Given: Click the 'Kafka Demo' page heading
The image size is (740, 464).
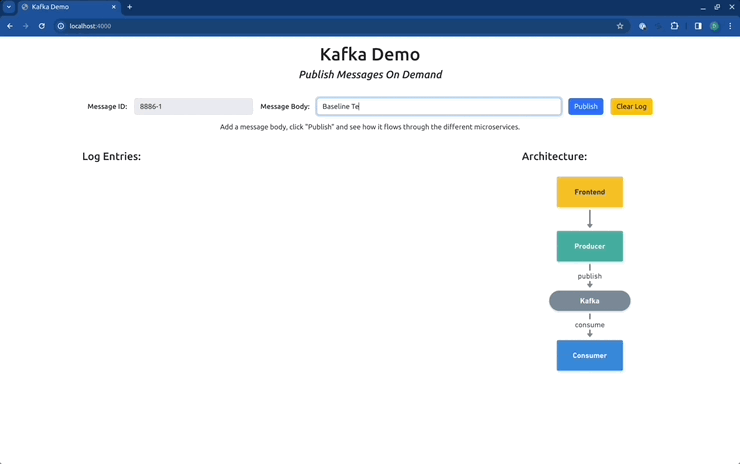Looking at the screenshot, I should [370, 54].
